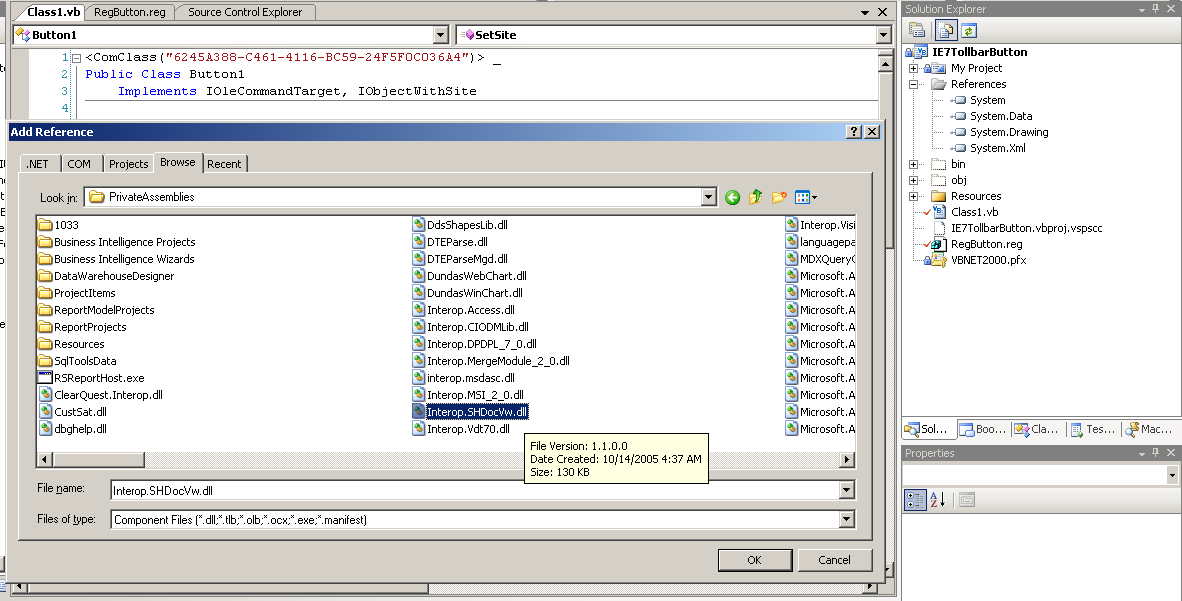This screenshot has height=601, width=1182.
Task: Collapse the ComClass code region
Action: click(76, 58)
